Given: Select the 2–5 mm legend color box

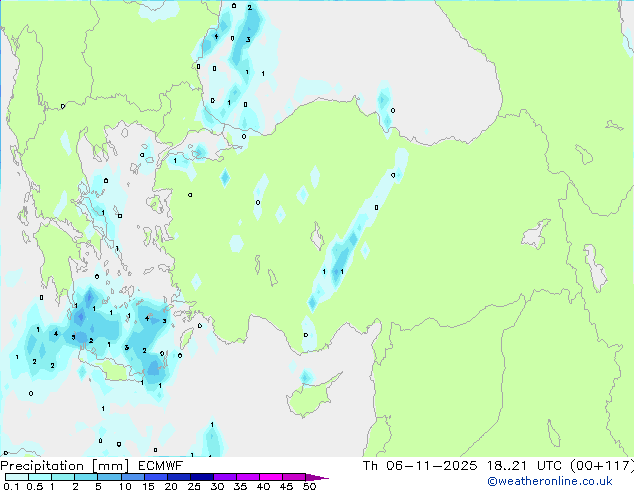Looking at the screenshot, I should pos(86,477).
